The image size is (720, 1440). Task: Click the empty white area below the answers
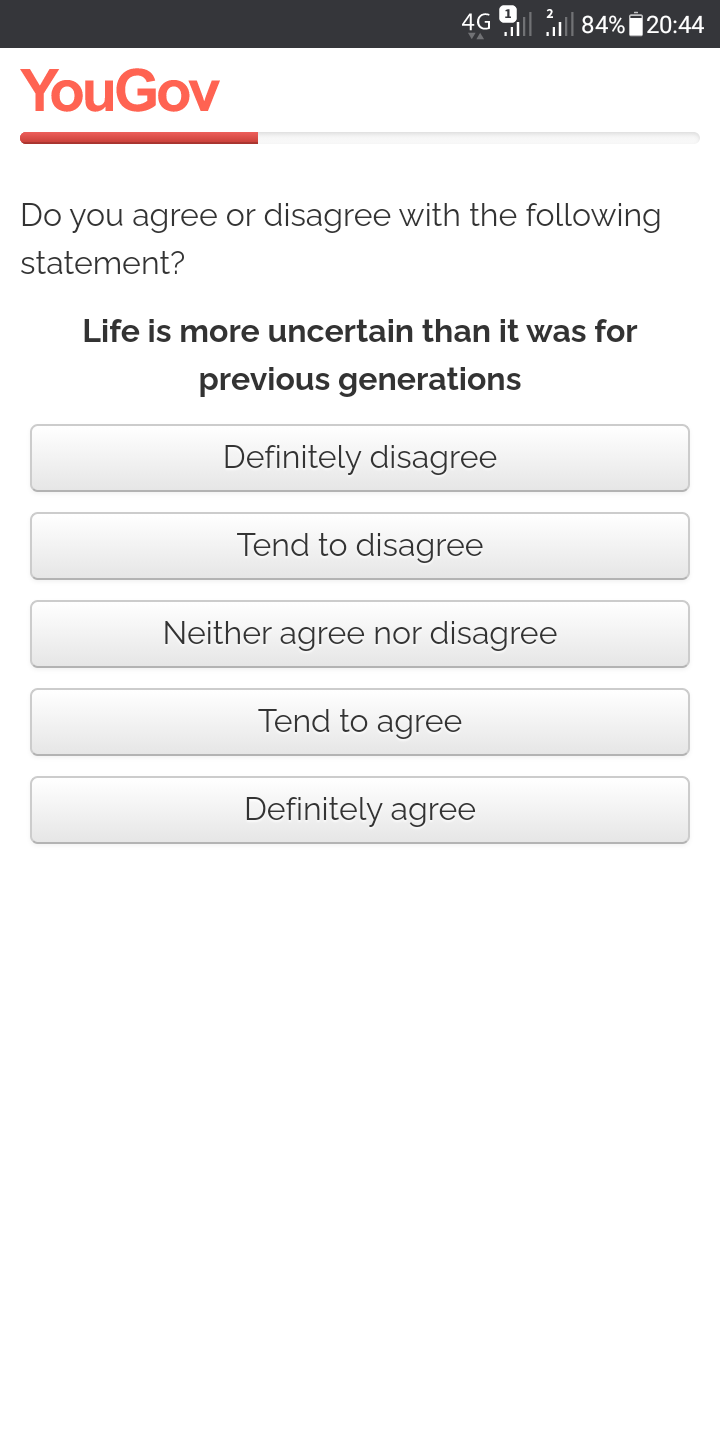[360, 1140]
